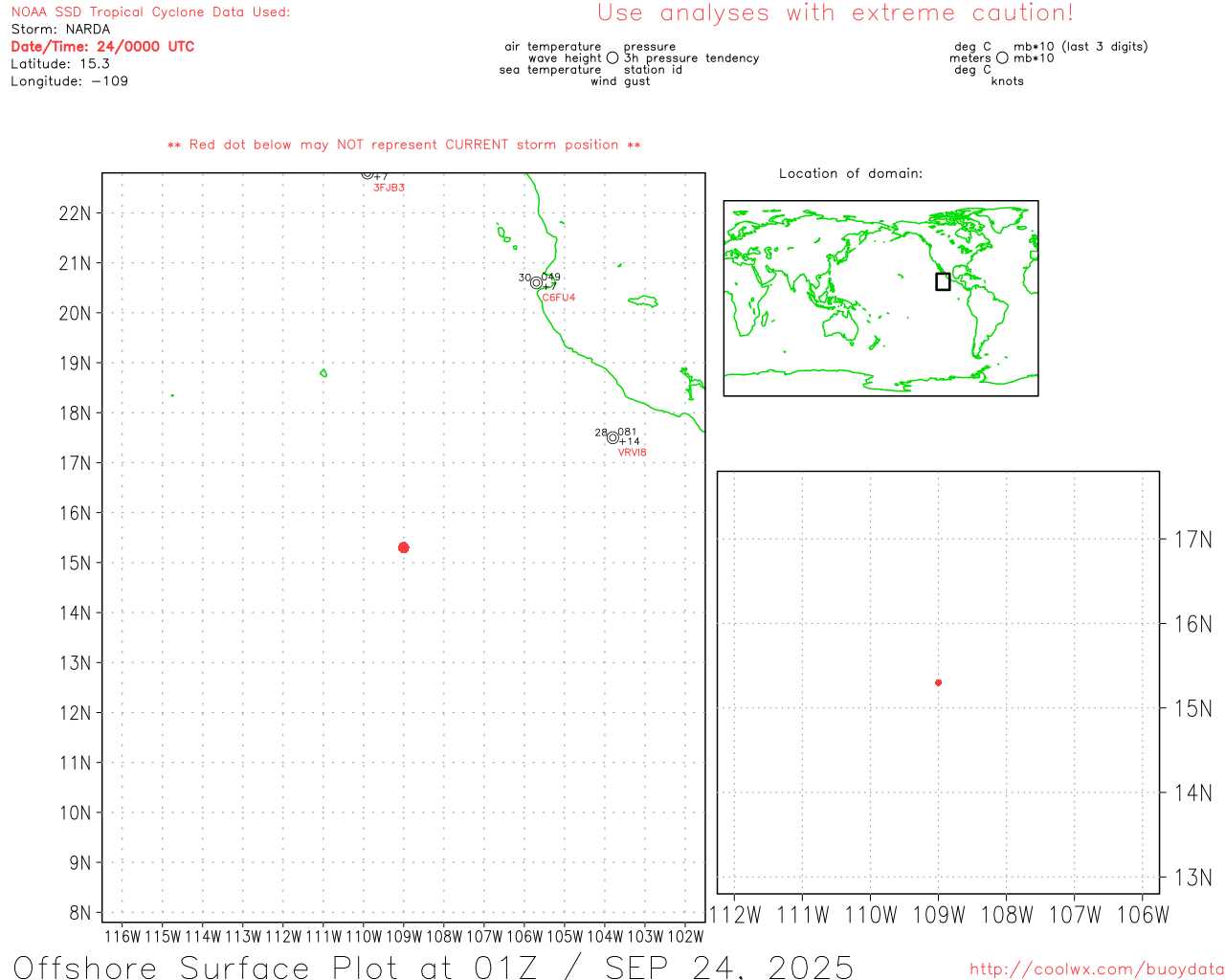
Task: Click the red-dot position warning notice
Action: pyautogui.click(x=404, y=145)
